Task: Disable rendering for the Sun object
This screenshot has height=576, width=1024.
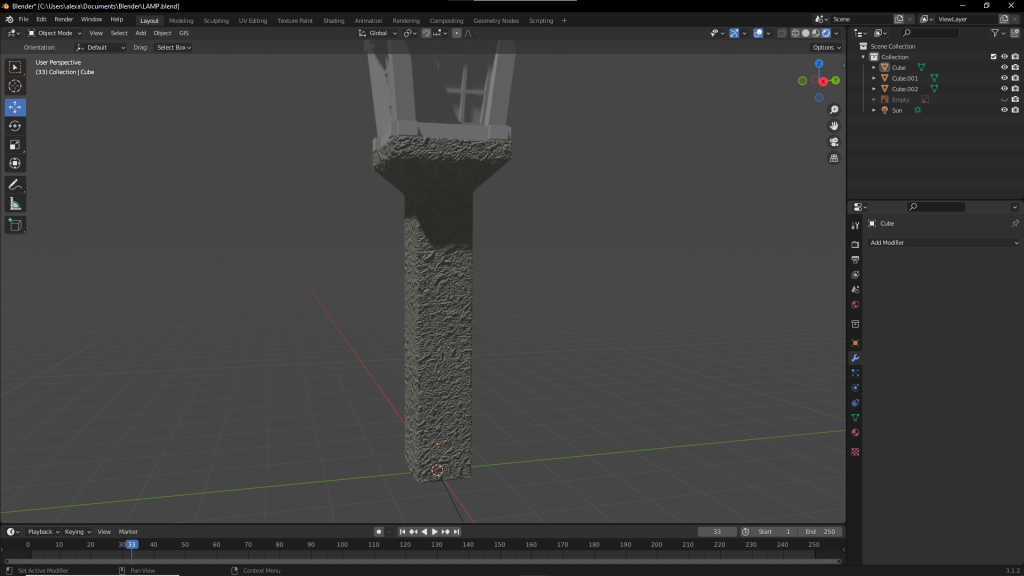Action: [x=1015, y=110]
